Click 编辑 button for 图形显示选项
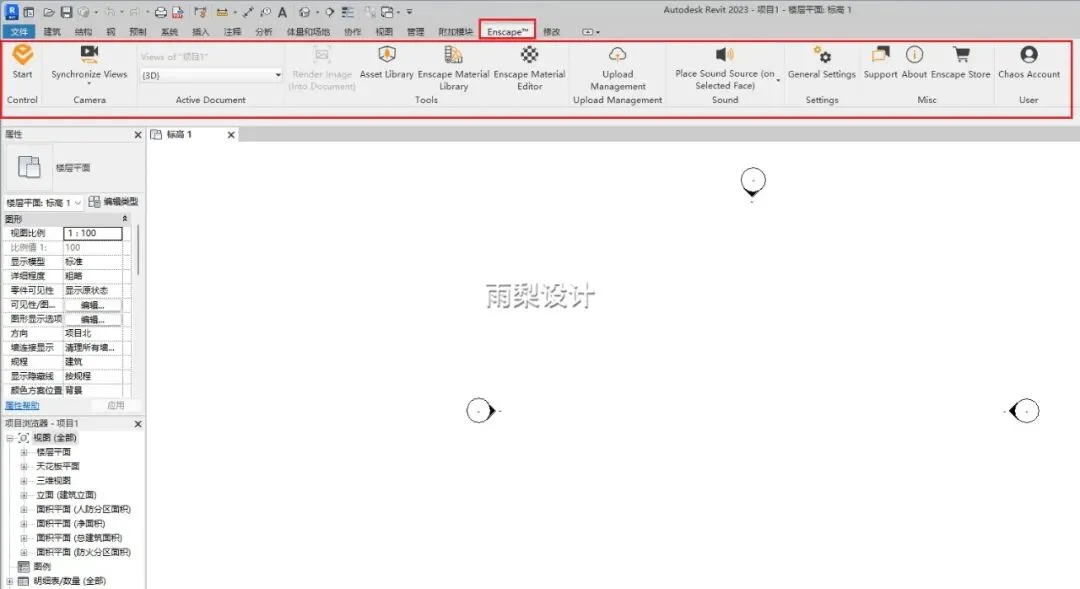Screen dimensions: 1080x589 pos(93,319)
